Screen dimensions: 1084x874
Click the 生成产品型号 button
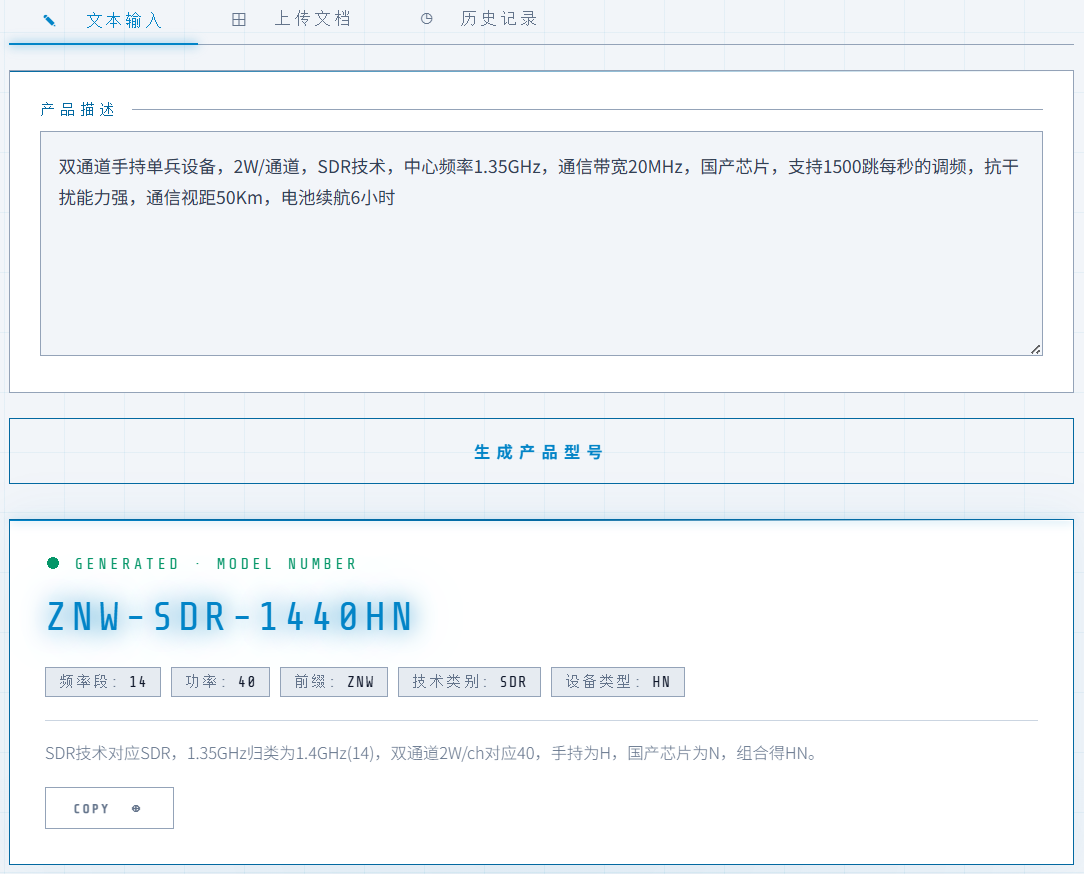click(541, 451)
